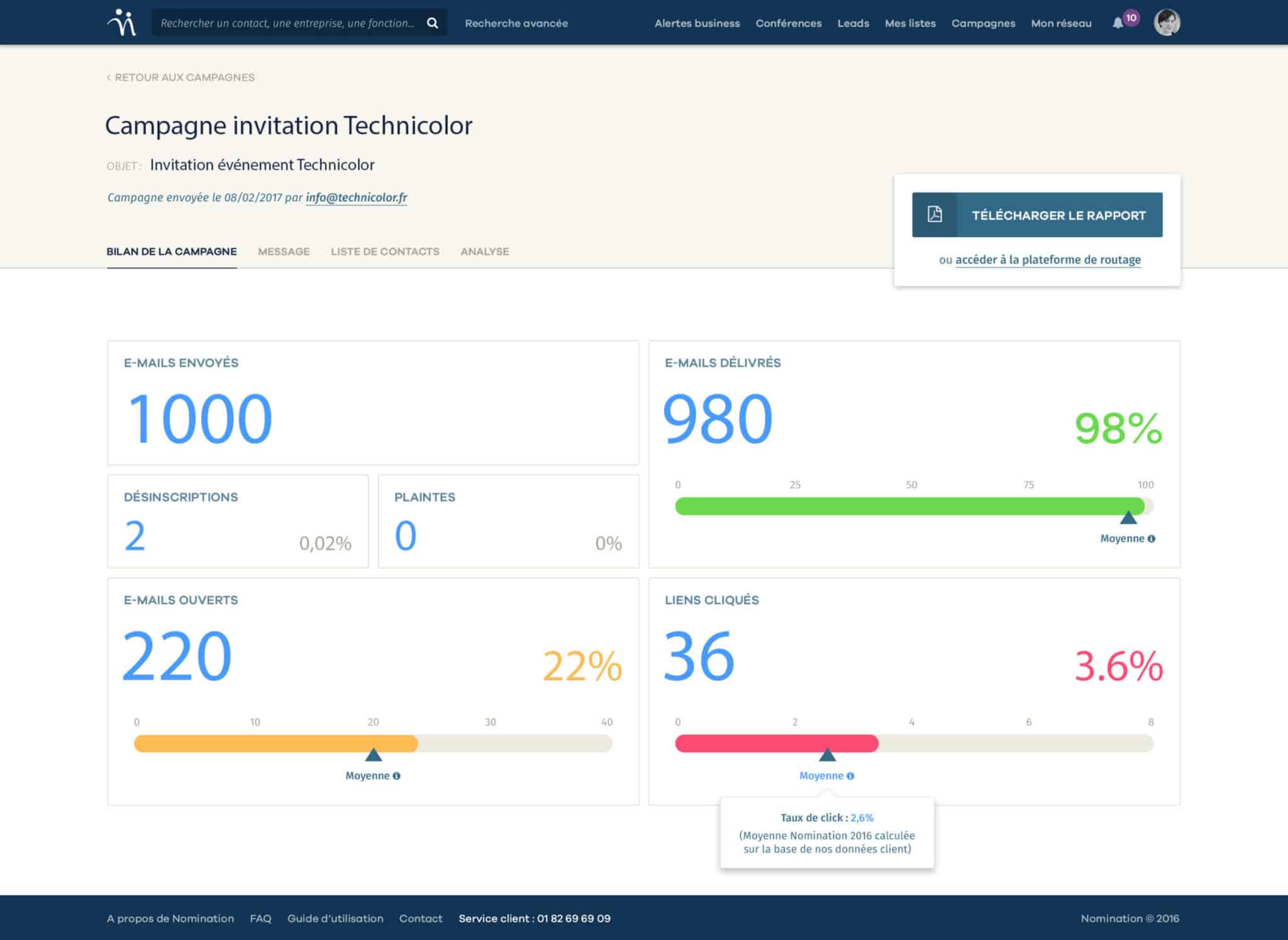Open the Liste de contacts tab
The image size is (1288, 940).
[385, 252]
